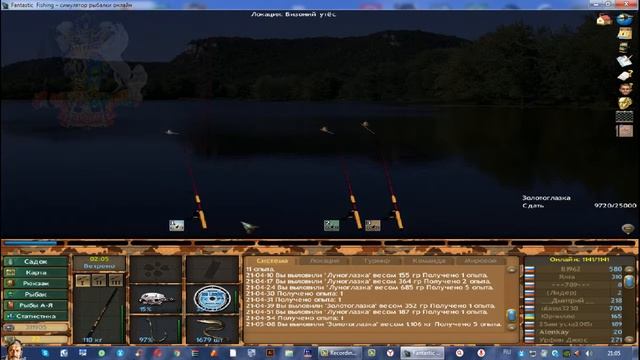Click player (Лидер) in online list
640x360 pixels.
point(573,293)
